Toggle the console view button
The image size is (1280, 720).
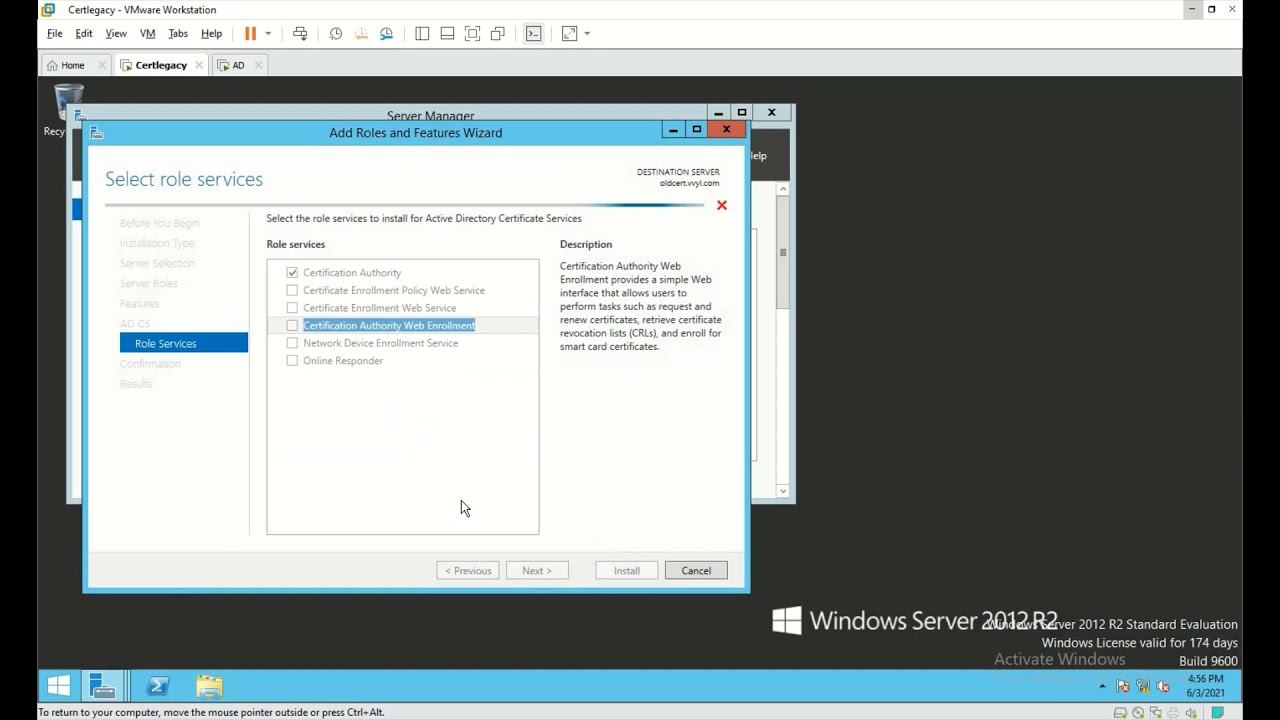534,33
